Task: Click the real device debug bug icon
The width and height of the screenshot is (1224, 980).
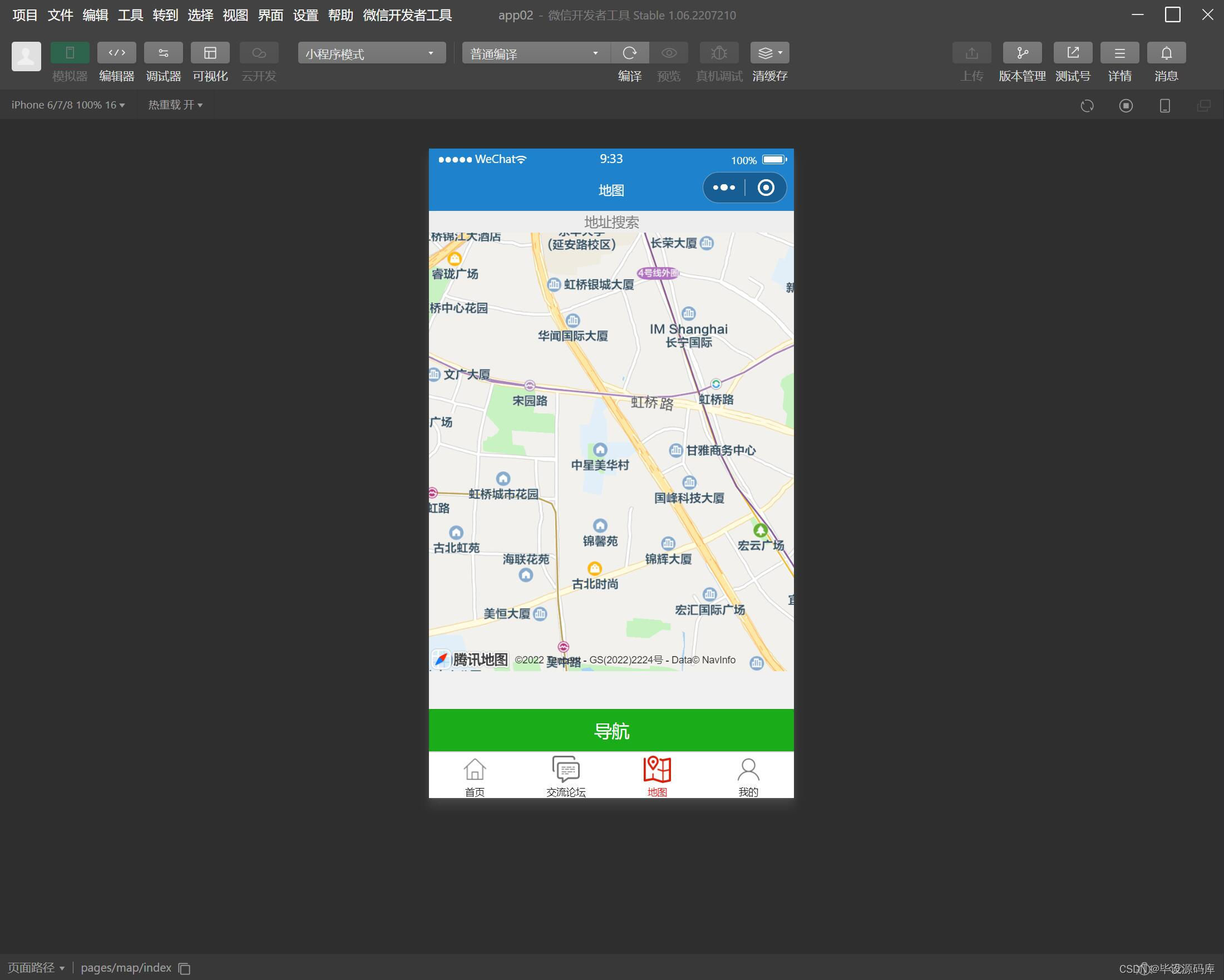Action: pyautogui.click(x=719, y=53)
